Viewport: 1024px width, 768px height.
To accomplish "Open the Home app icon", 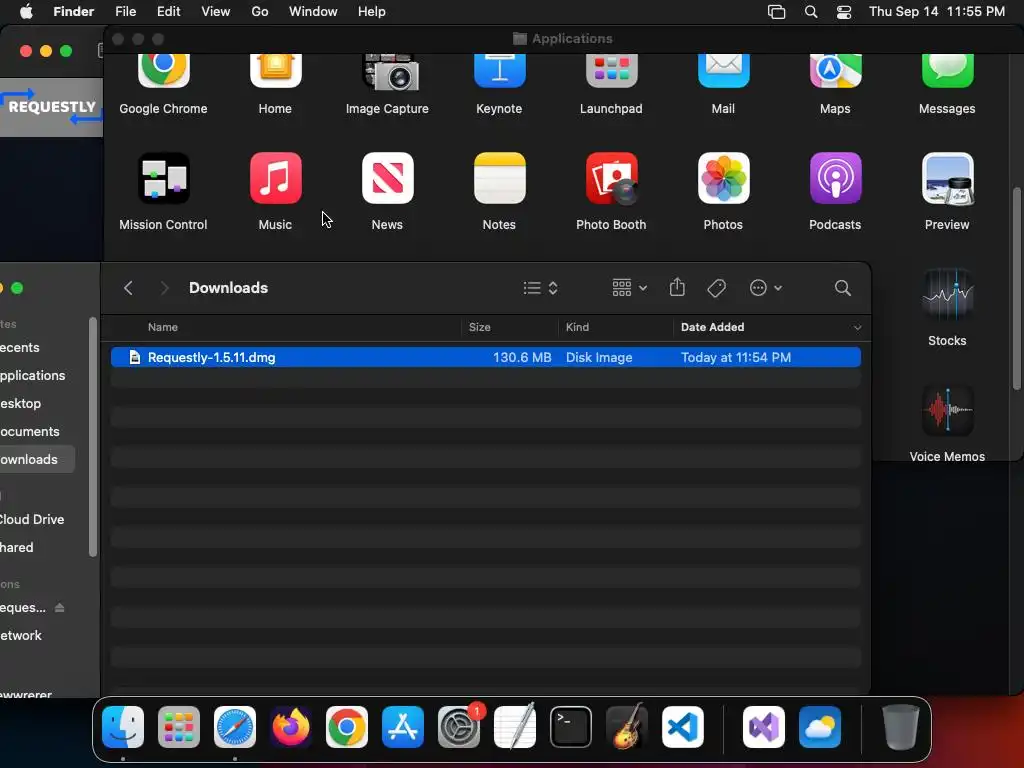I will (x=275, y=71).
